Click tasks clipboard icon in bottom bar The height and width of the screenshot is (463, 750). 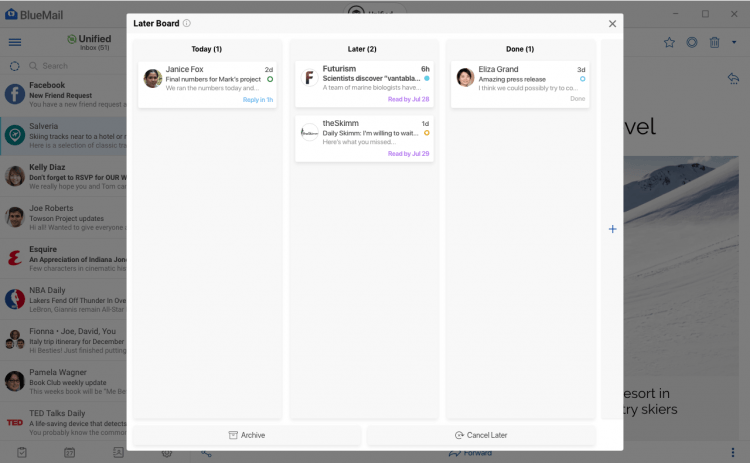22,452
